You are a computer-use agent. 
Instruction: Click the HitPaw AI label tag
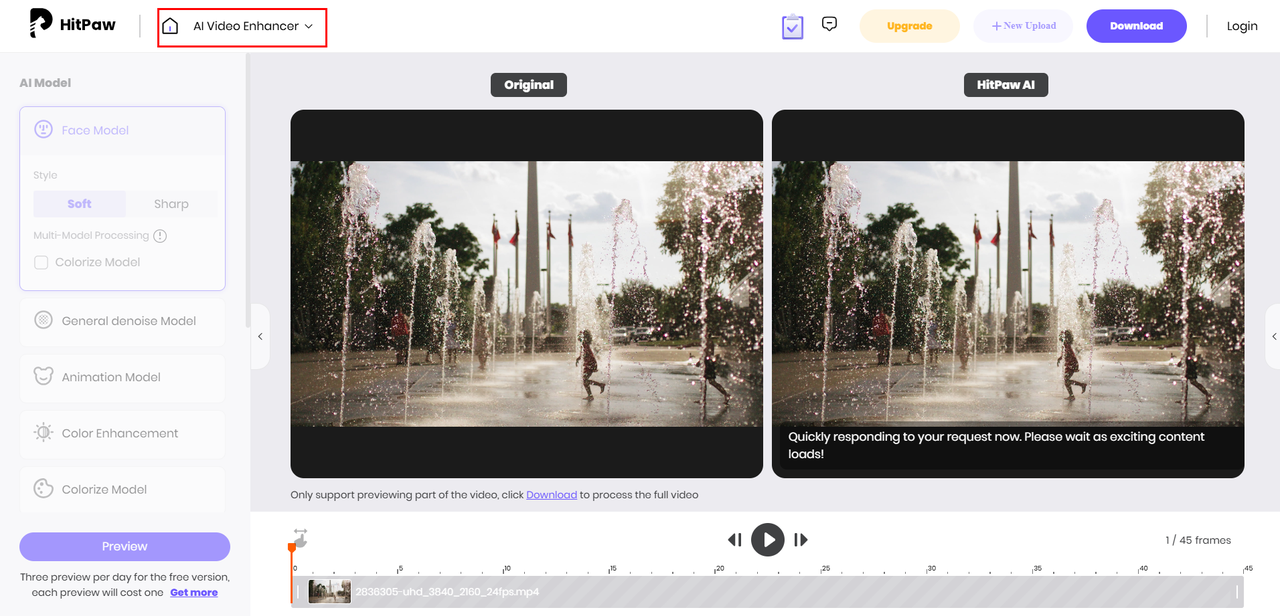pos(1006,85)
